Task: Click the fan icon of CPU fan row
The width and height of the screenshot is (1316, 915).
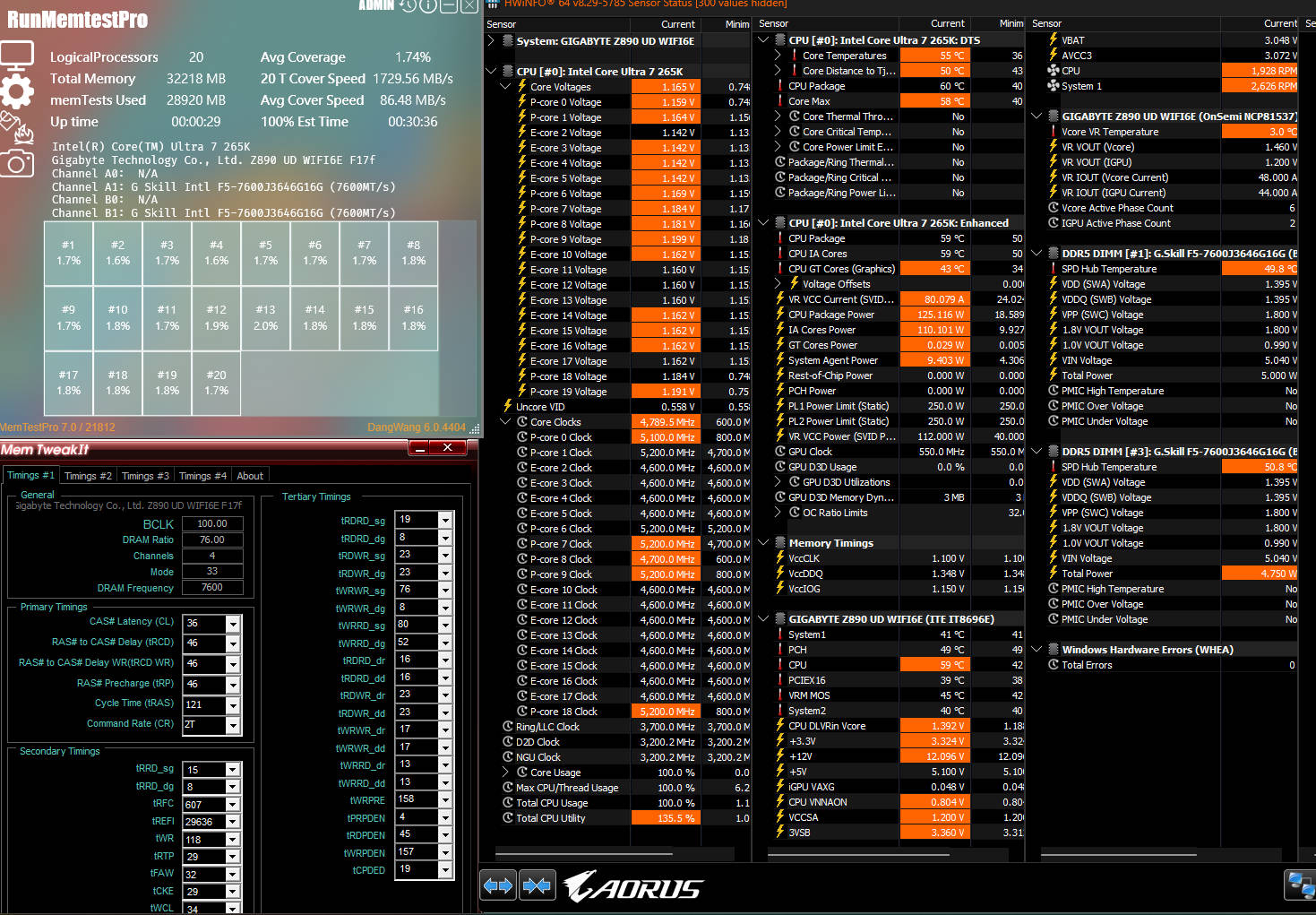Action: [x=1054, y=71]
